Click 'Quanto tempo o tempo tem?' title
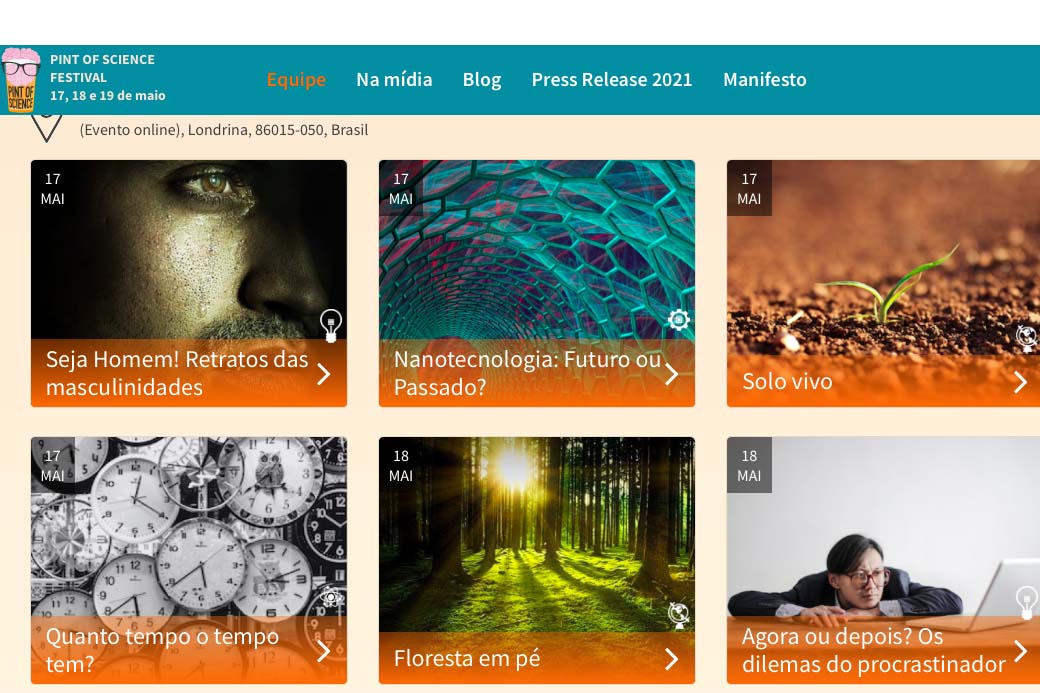 pos(162,650)
